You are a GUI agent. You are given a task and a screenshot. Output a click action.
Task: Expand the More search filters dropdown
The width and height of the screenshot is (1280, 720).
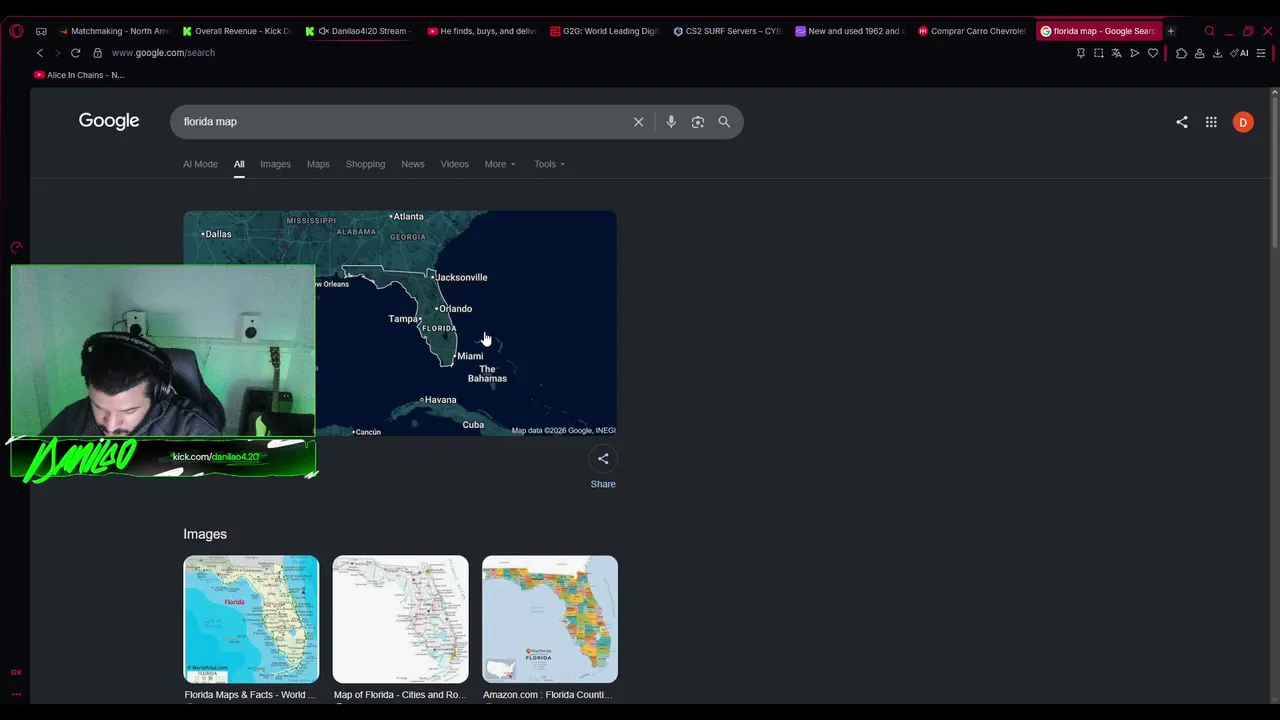(x=500, y=164)
